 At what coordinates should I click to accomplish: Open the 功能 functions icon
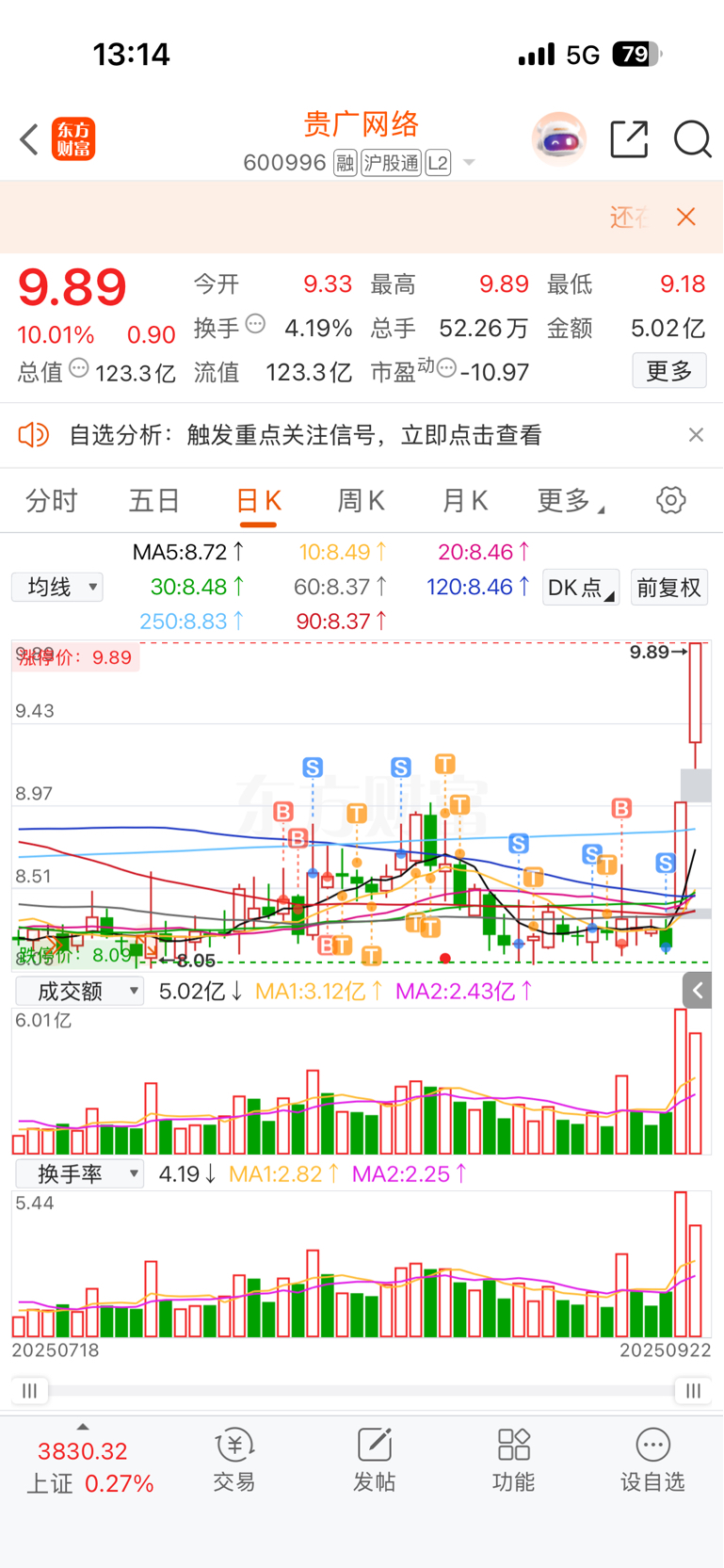[513, 1461]
